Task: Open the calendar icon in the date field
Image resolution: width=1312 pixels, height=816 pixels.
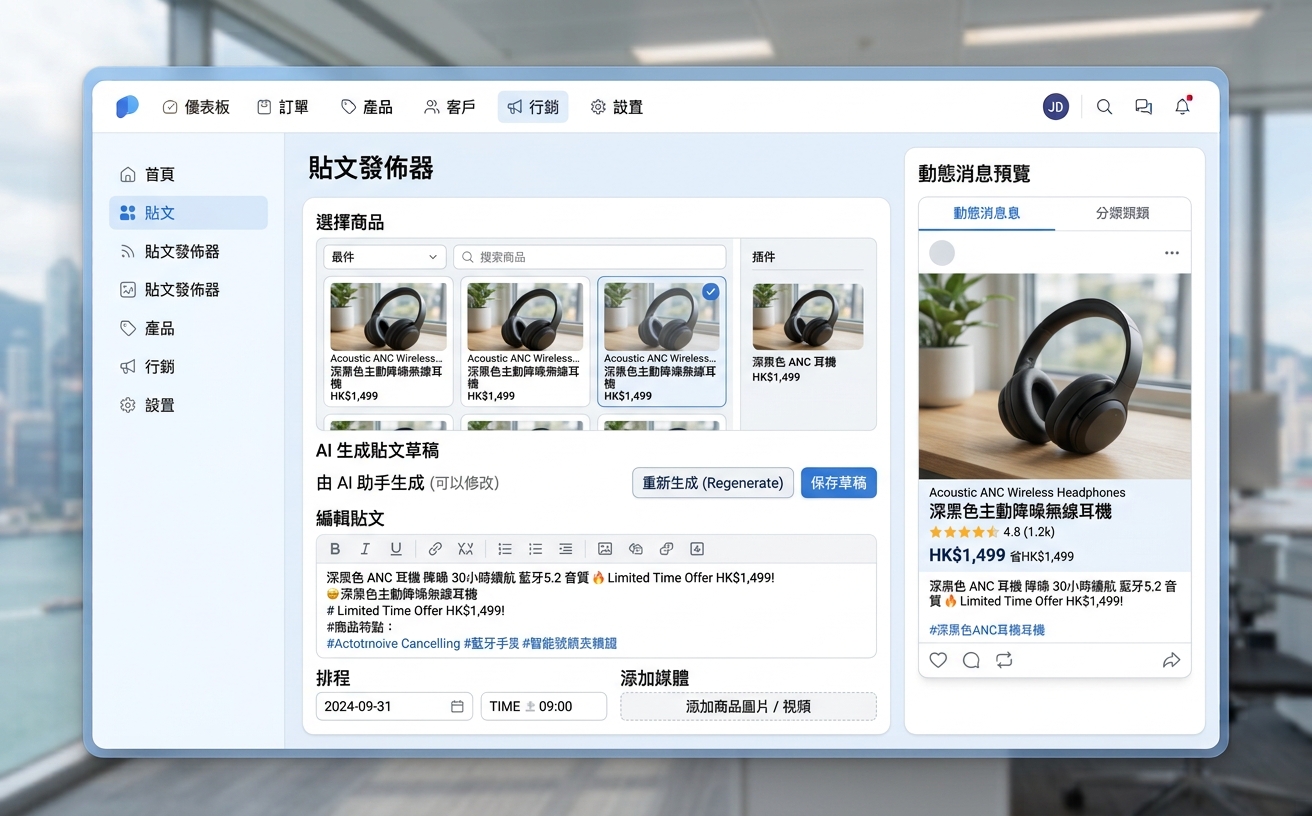Action: 457,706
